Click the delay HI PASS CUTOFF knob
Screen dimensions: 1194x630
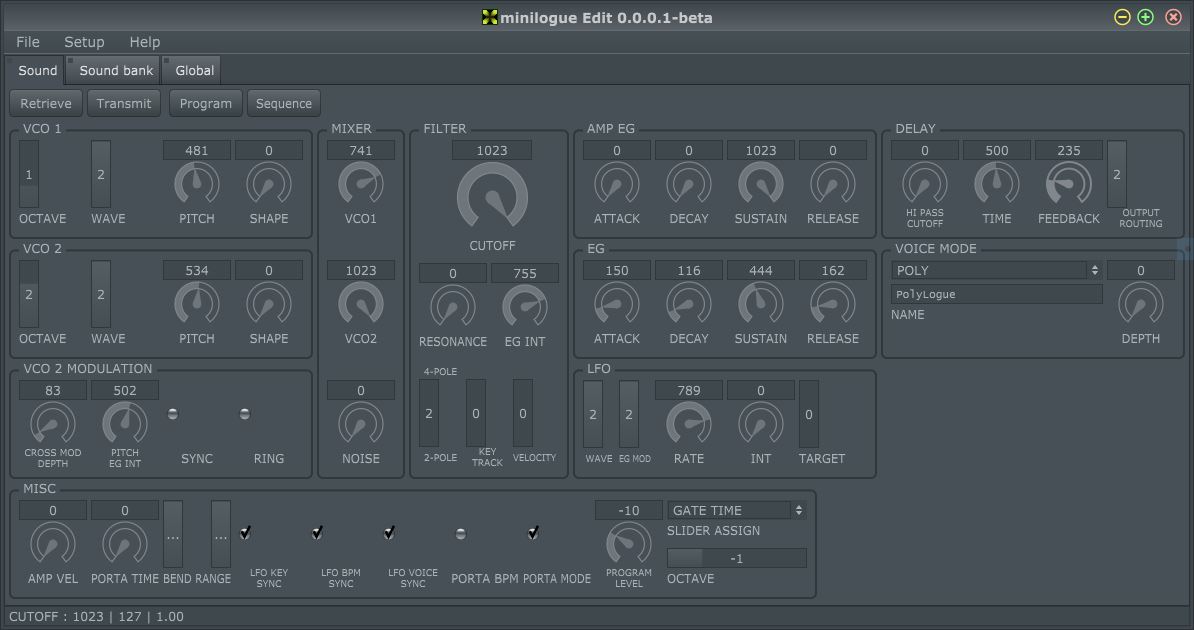(x=924, y=184)
